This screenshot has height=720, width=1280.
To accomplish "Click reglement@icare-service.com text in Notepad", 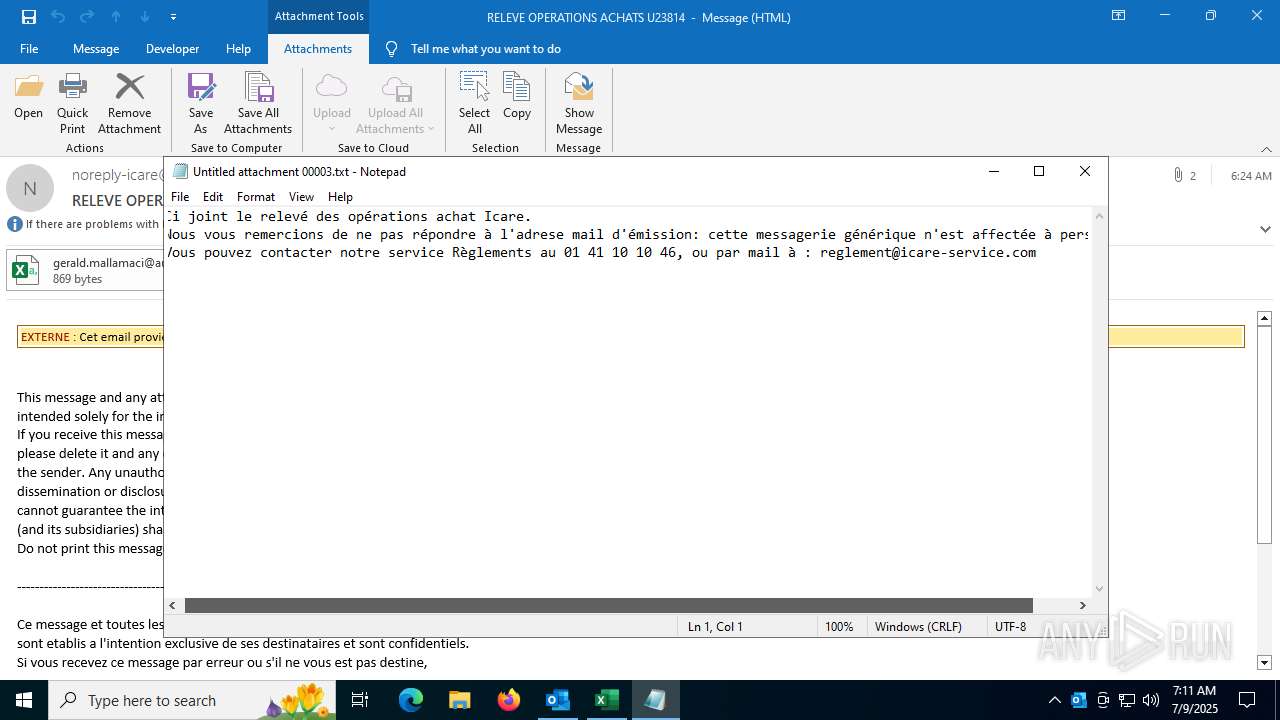I will 928,253.
